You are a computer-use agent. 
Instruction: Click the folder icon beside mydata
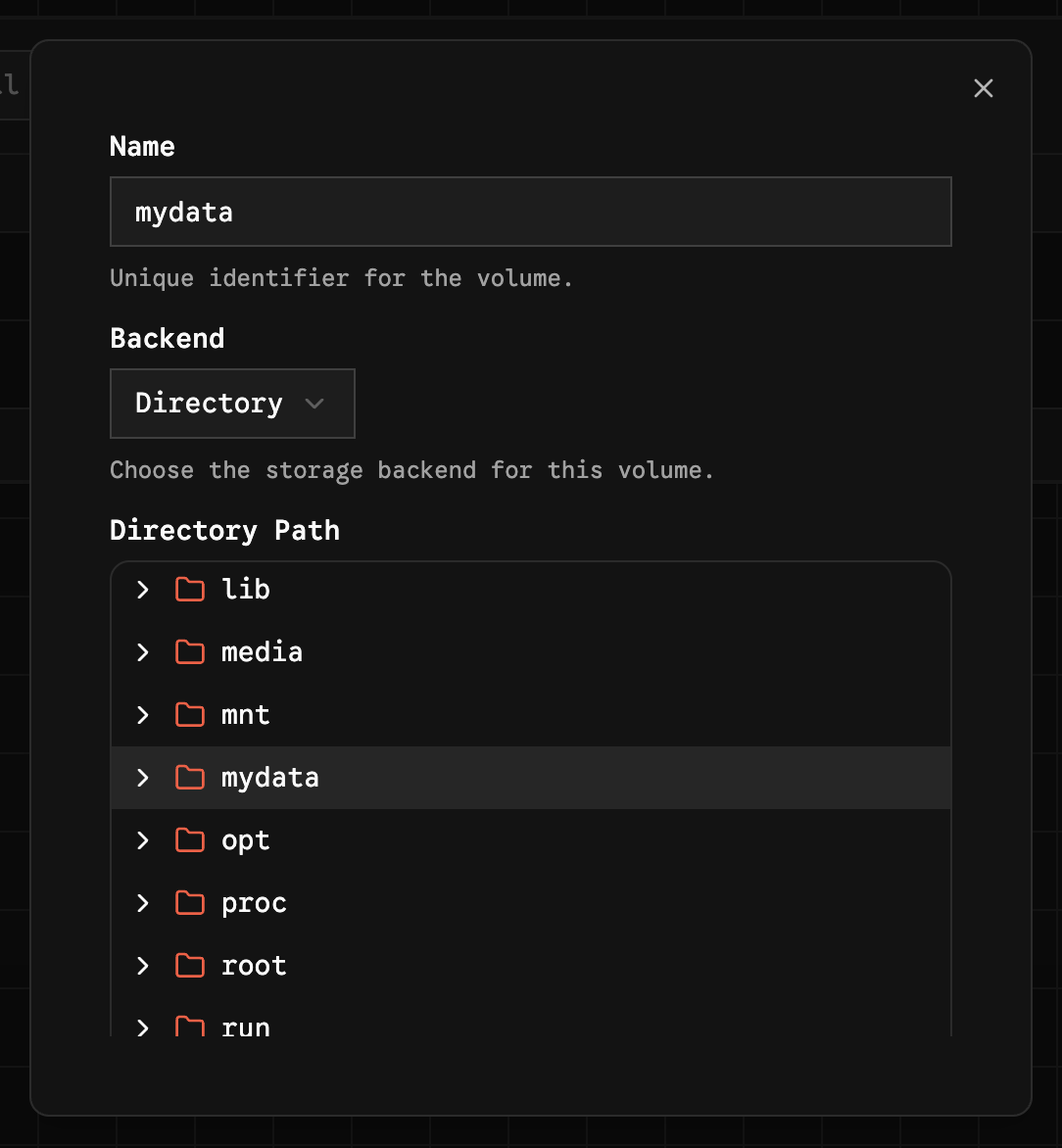pos(189,777)
